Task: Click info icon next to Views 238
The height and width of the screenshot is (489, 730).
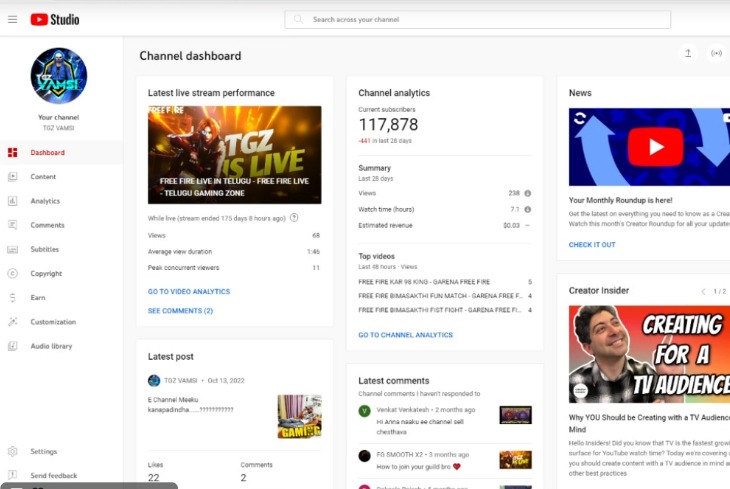Action: click(x=527, y=193)
